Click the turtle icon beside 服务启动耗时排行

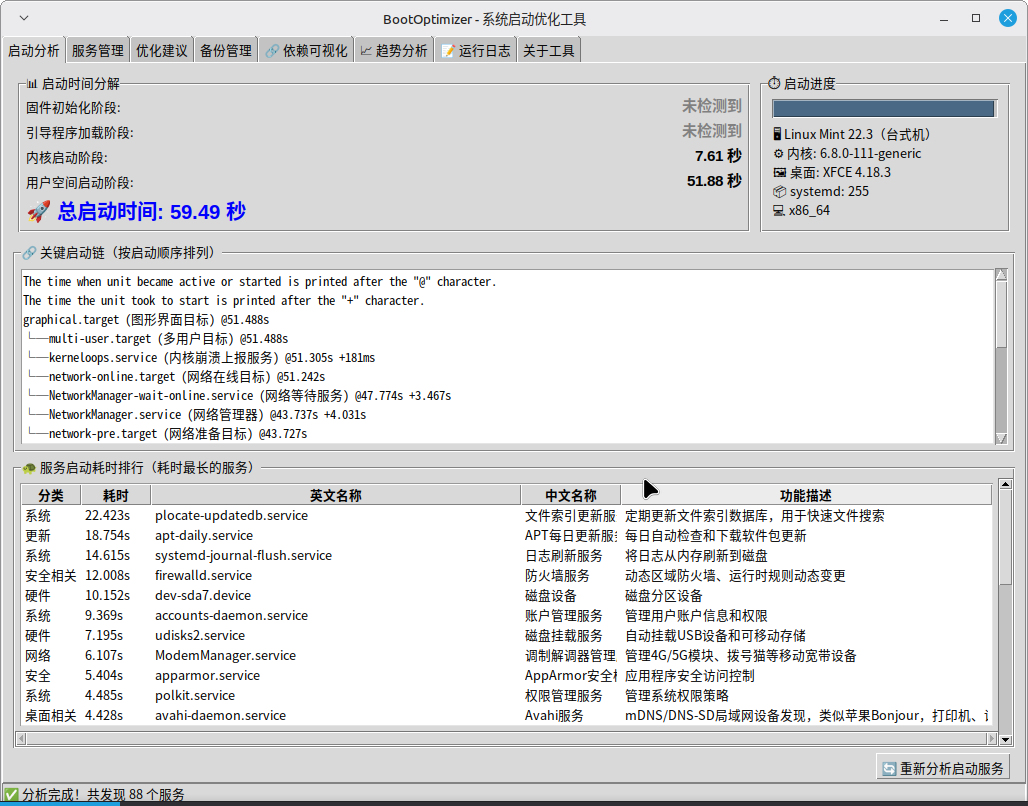(29, 468)
